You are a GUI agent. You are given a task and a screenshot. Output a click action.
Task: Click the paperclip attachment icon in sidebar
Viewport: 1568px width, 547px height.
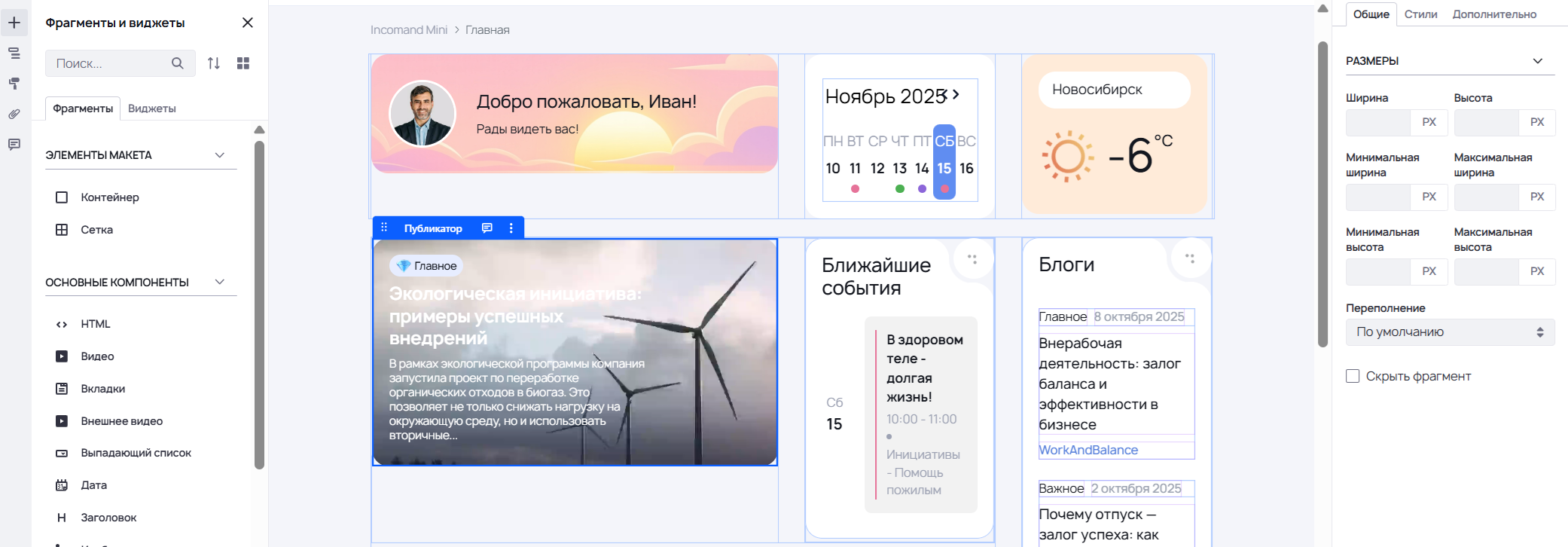14,114
